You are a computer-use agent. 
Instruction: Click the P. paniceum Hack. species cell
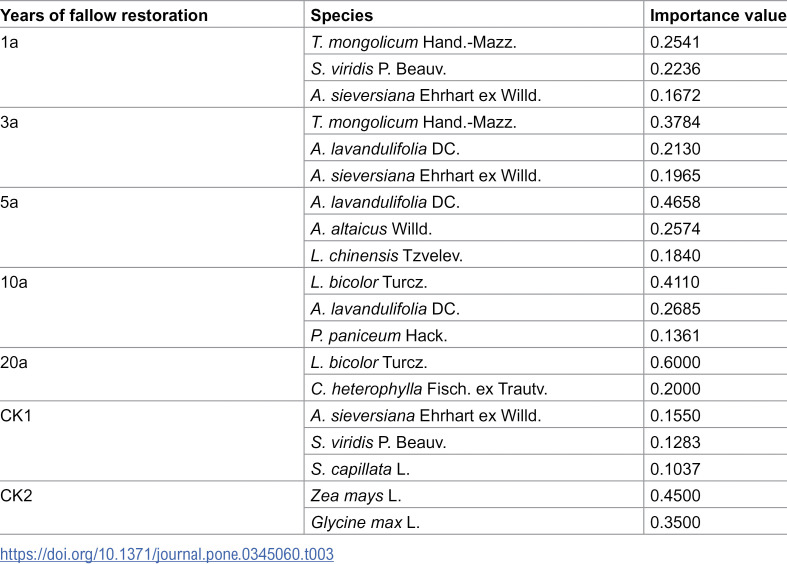coord(474,335)
